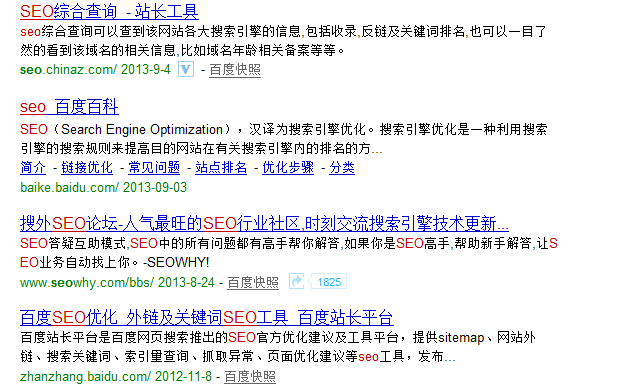Open the seo_百度百科 result title
This screenshot has width=625, height=388.
click(x=69, y=106)
